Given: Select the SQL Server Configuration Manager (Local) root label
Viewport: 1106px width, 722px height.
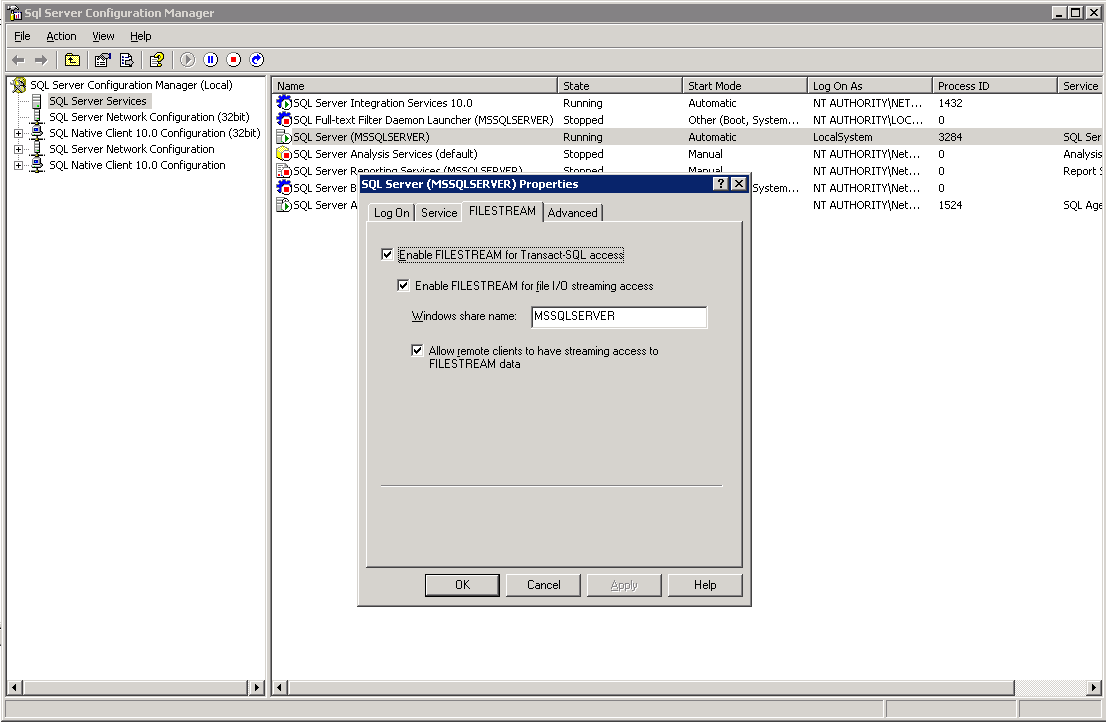Looking at the screenshot, I should pos(131,85).
